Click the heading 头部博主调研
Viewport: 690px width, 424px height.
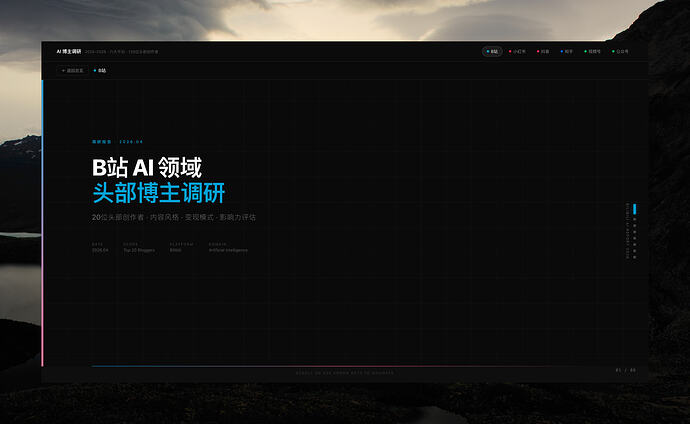point(159,193)
